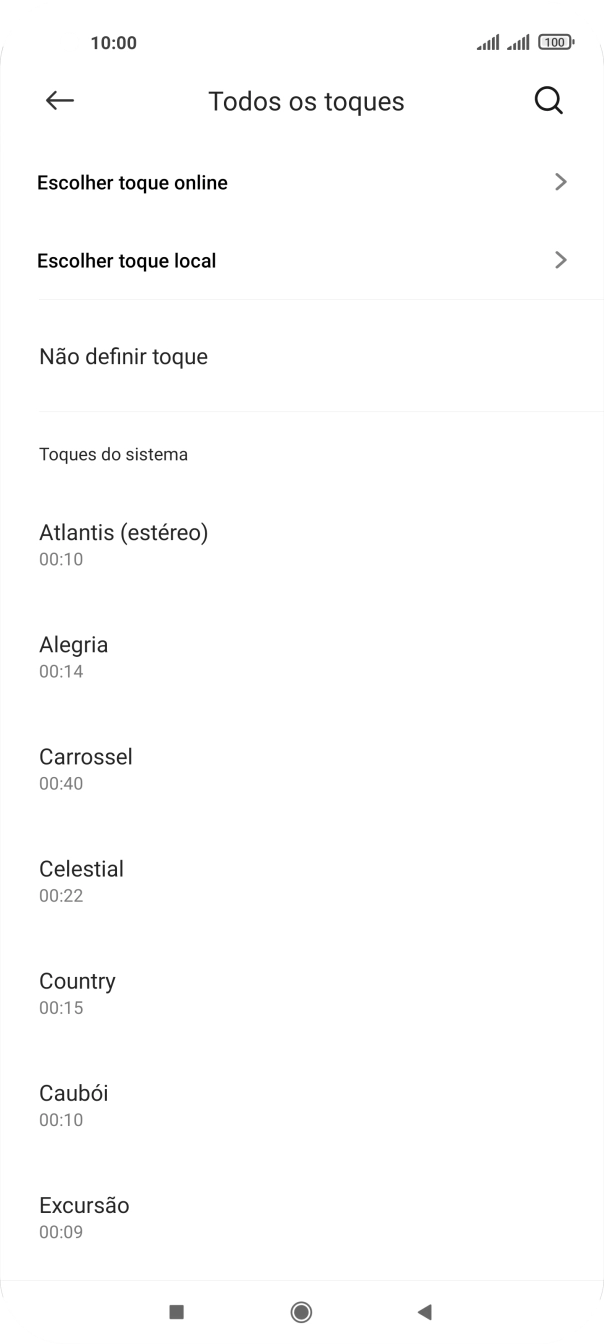This screenshot has height=1344, width=604.
Task: Select the Atlantis (estéreo) ringtone
Action: click(x=123, y=543)
